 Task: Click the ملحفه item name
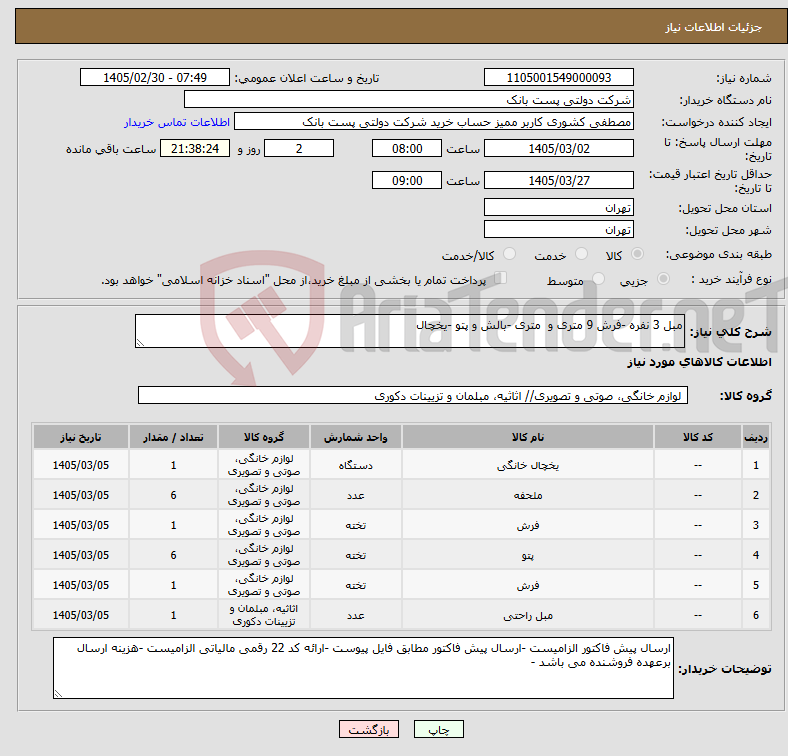coord(528,496)
